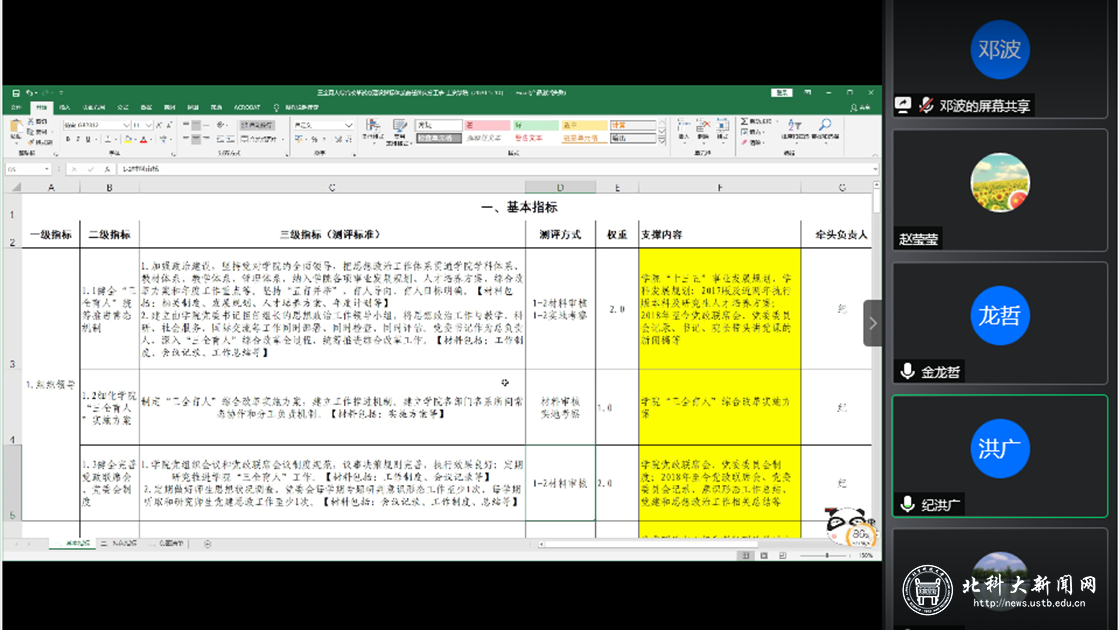The height and width of the screenshot is (630, 1120).
Task: Click the yellow fill color swatch
Action: click(x=130, y=139)
